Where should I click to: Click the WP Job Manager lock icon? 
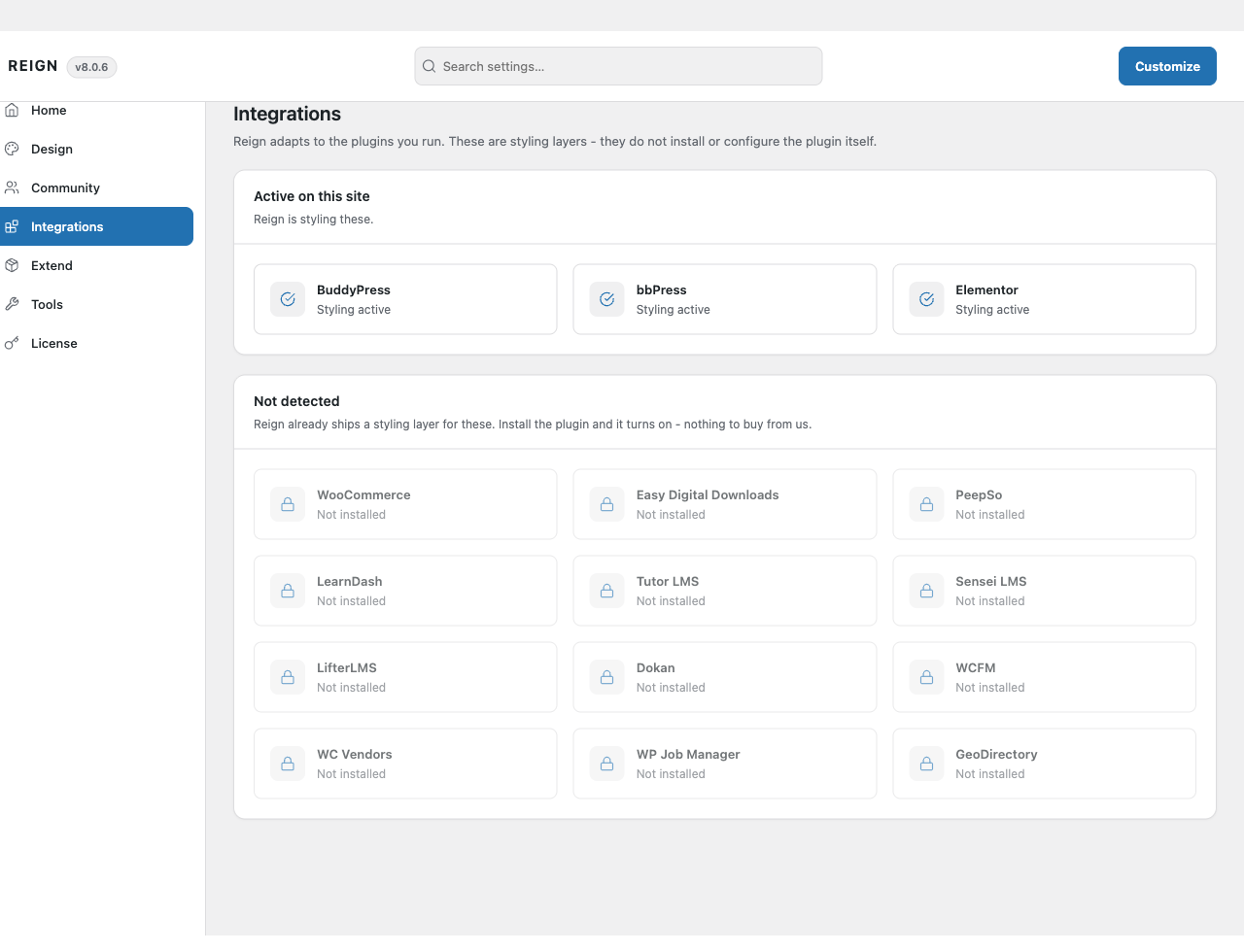coord(606,764)
